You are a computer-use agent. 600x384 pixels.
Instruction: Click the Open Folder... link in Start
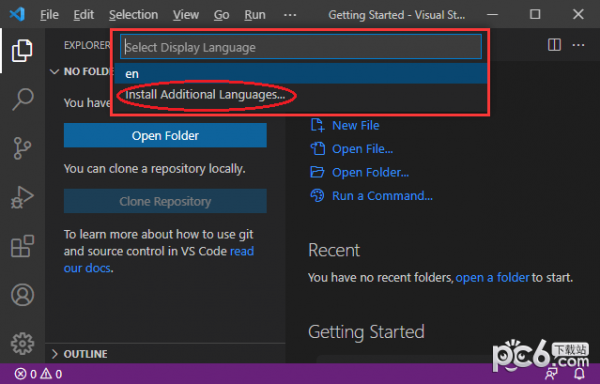coord(370,172)
